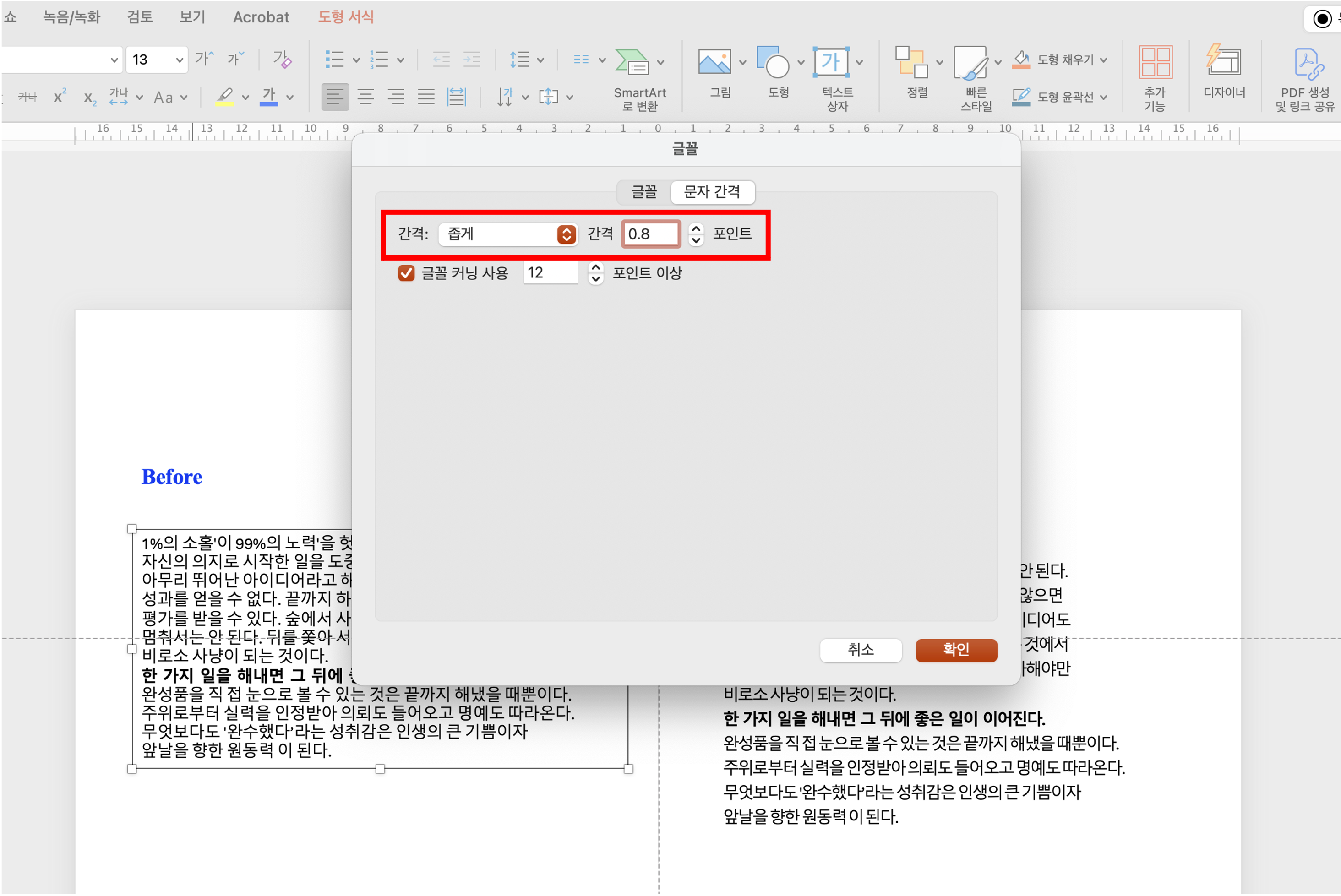The height and width of the screenshot is (896, 1341).
Task: Click the SmartArt conversion icon
Action: coord(632,62)
